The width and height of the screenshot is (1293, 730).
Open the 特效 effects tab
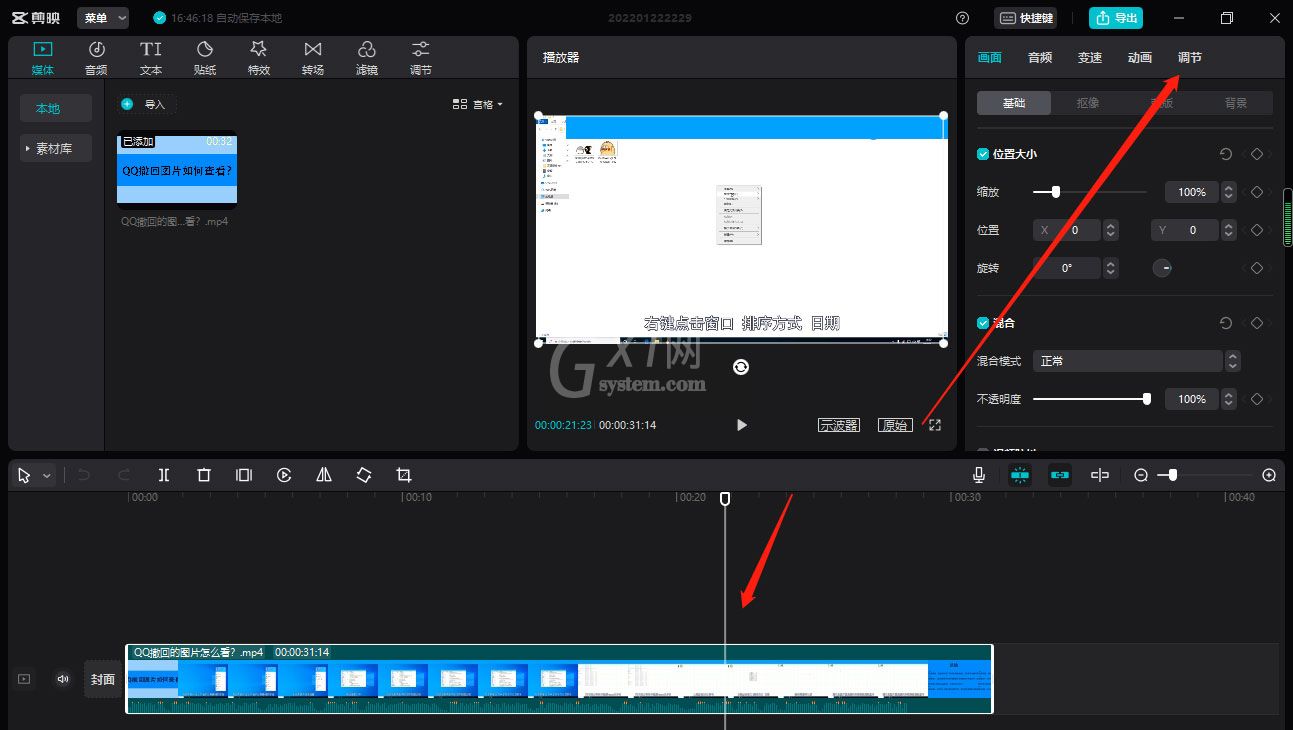pyautogui.click(x=259, y=58)
